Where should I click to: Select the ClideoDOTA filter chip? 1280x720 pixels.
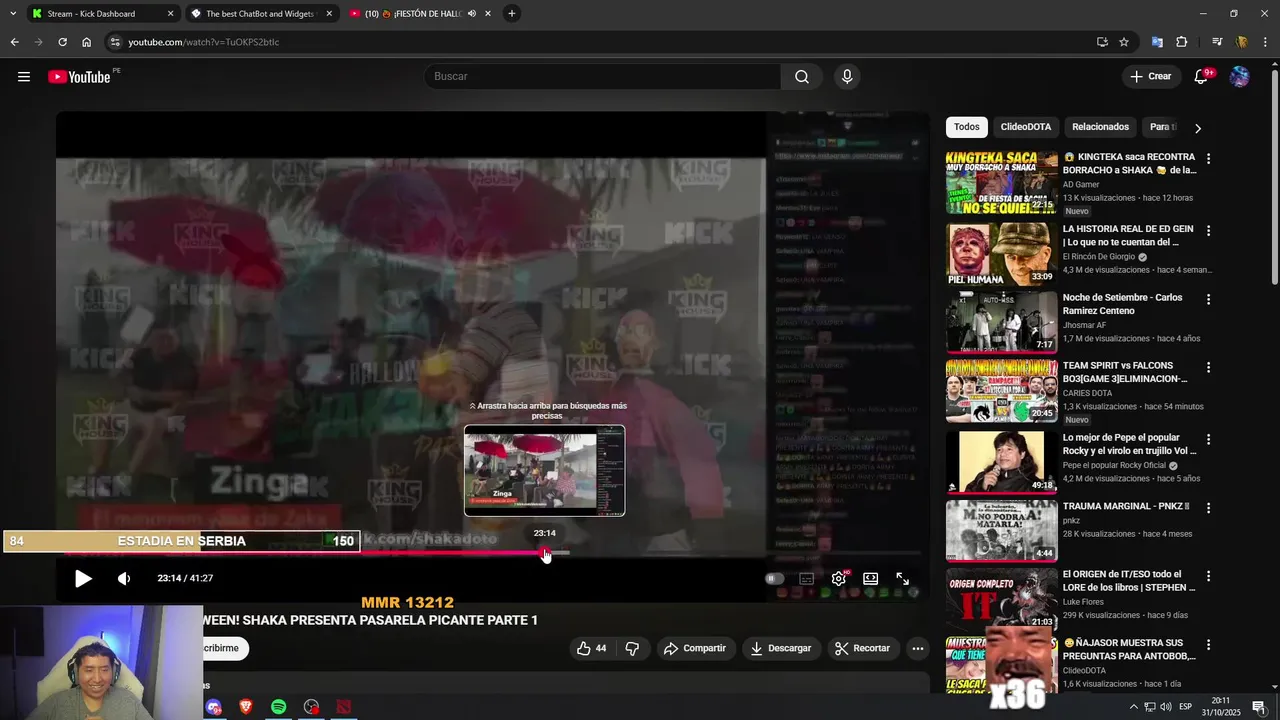[1025, 127]
